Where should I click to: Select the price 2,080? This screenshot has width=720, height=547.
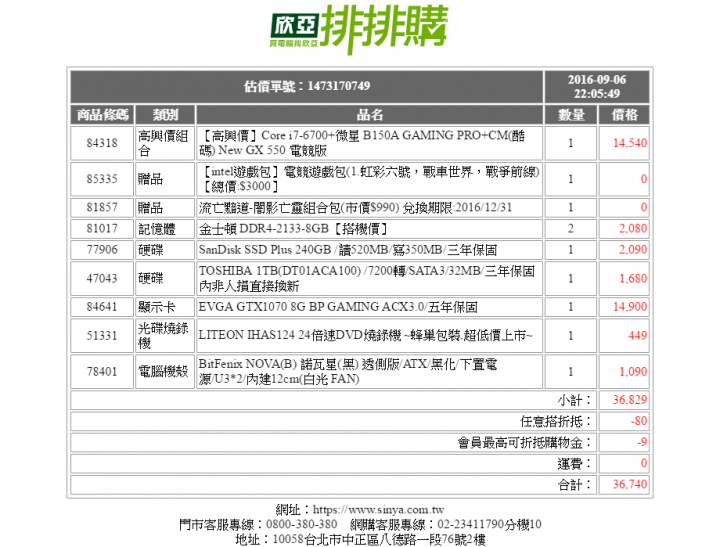click(x=633, y=228)
